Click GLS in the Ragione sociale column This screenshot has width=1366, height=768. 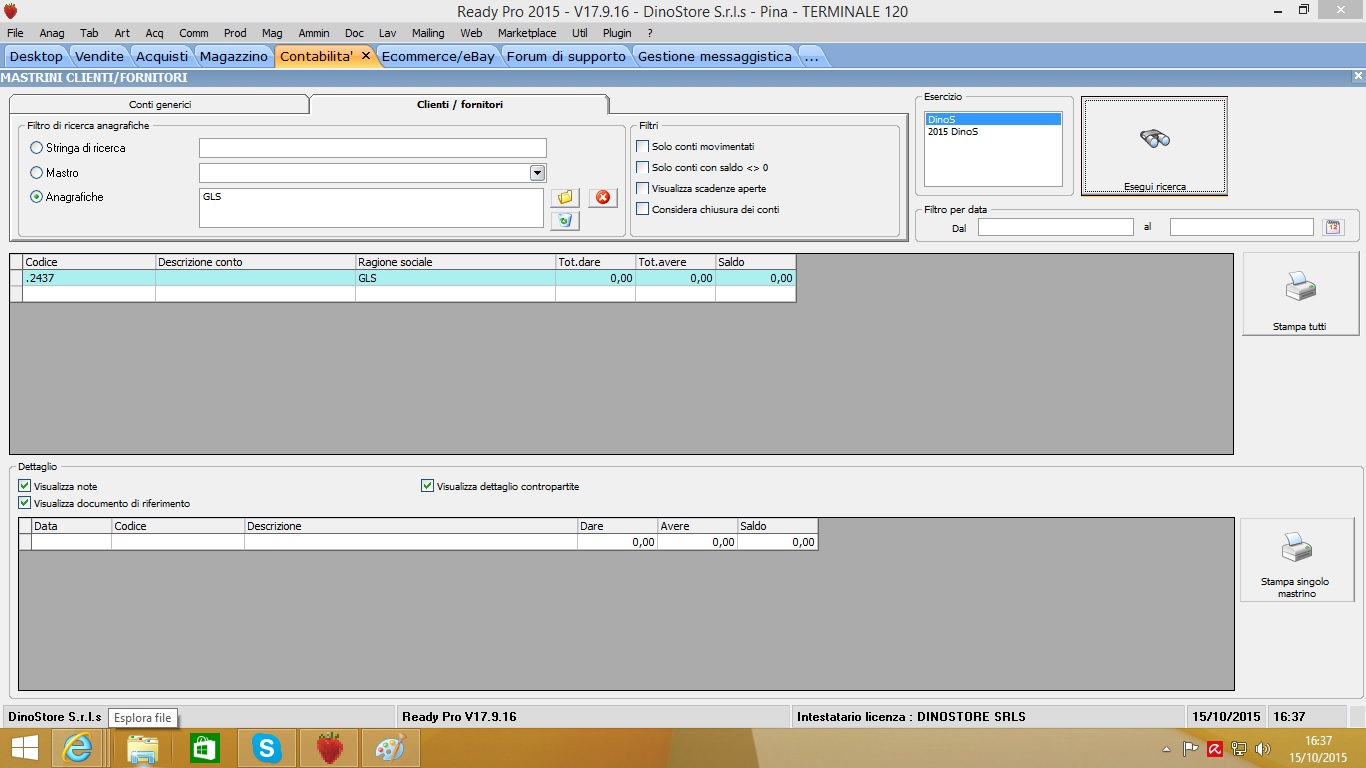(455, 278)
